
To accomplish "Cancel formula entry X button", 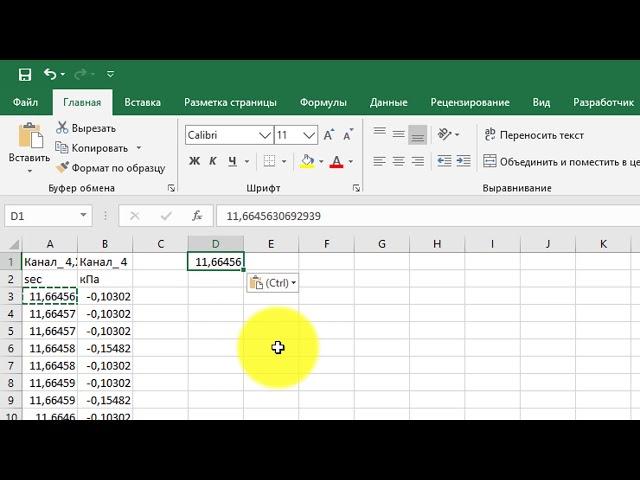I will (x=135, y=216).
